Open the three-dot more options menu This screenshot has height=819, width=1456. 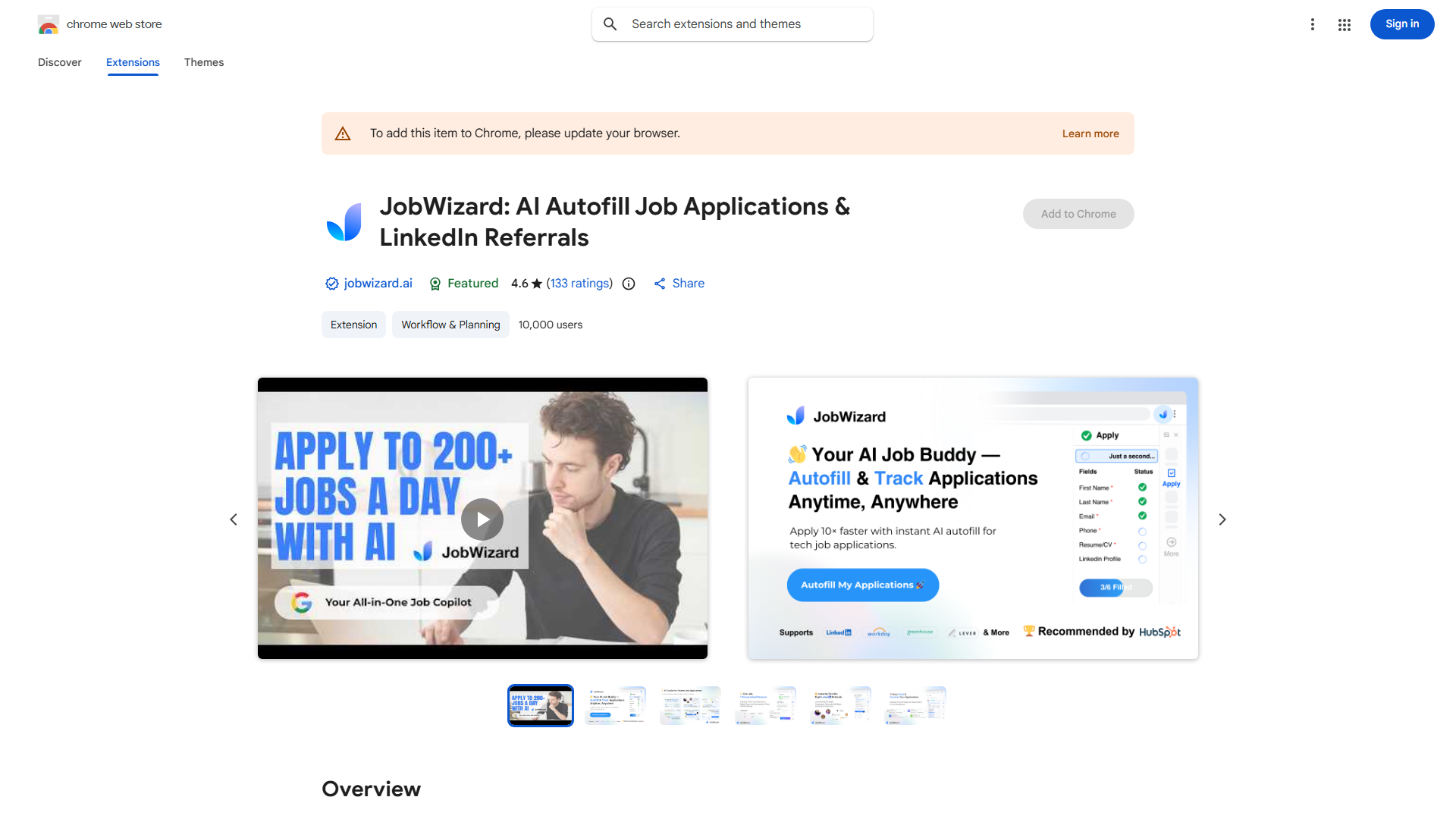point(1312,24)
